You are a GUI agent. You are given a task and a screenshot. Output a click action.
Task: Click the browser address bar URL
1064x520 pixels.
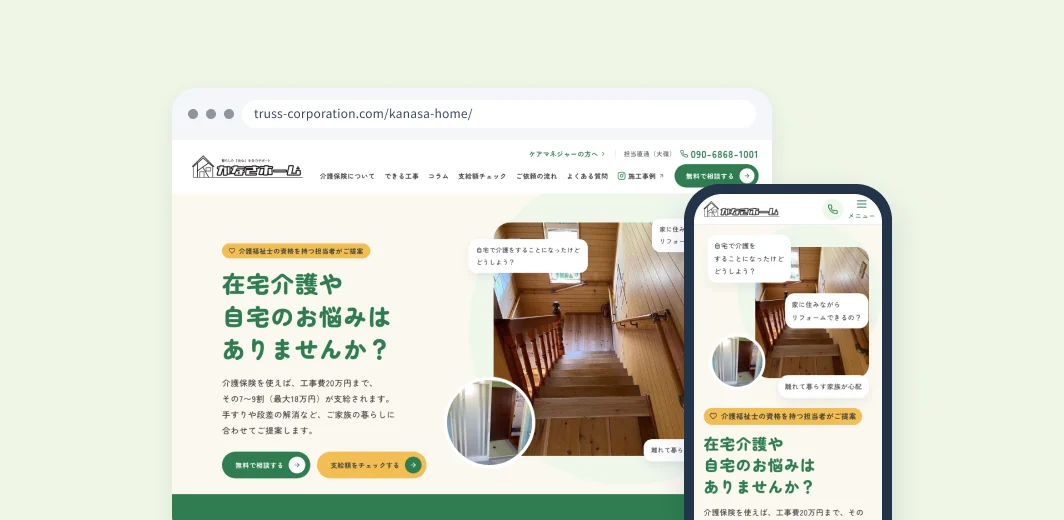coord(363,113)
